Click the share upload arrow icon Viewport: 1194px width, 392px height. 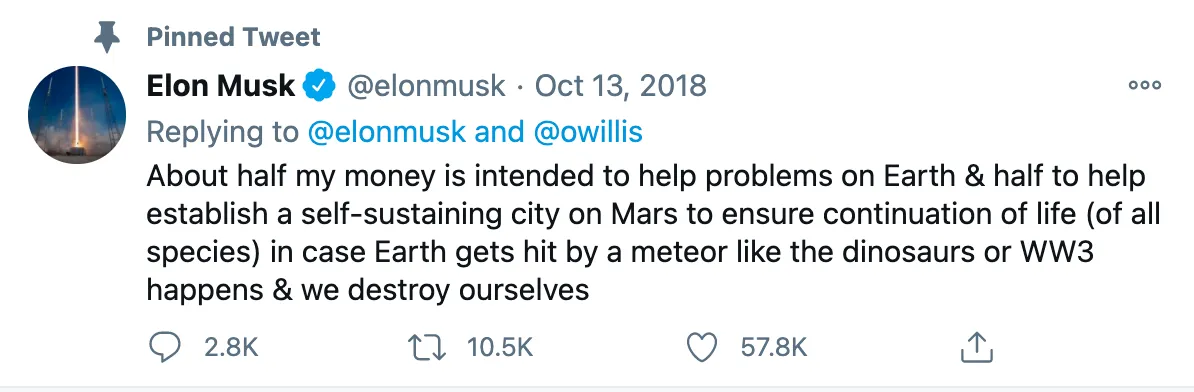point(977,348)
